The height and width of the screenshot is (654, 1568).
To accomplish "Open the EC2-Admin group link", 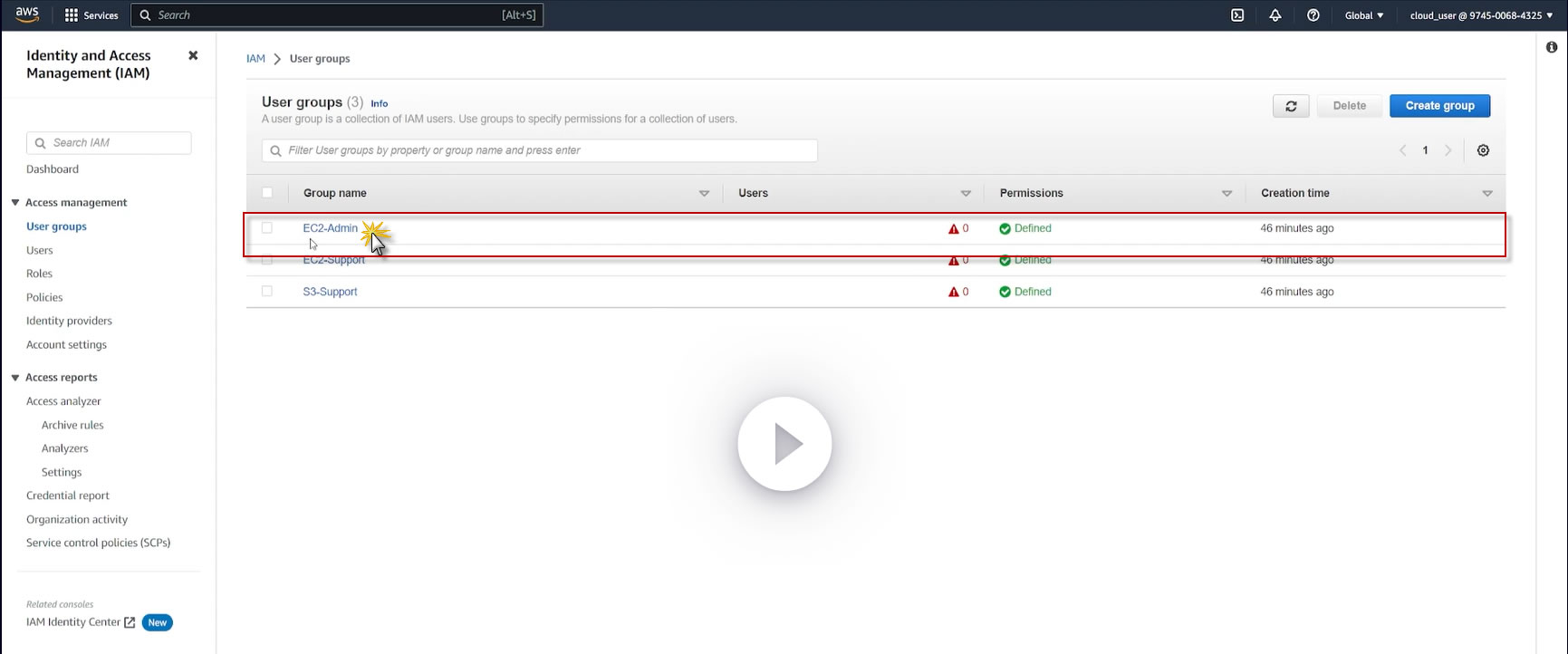I will tap(330, 228).
